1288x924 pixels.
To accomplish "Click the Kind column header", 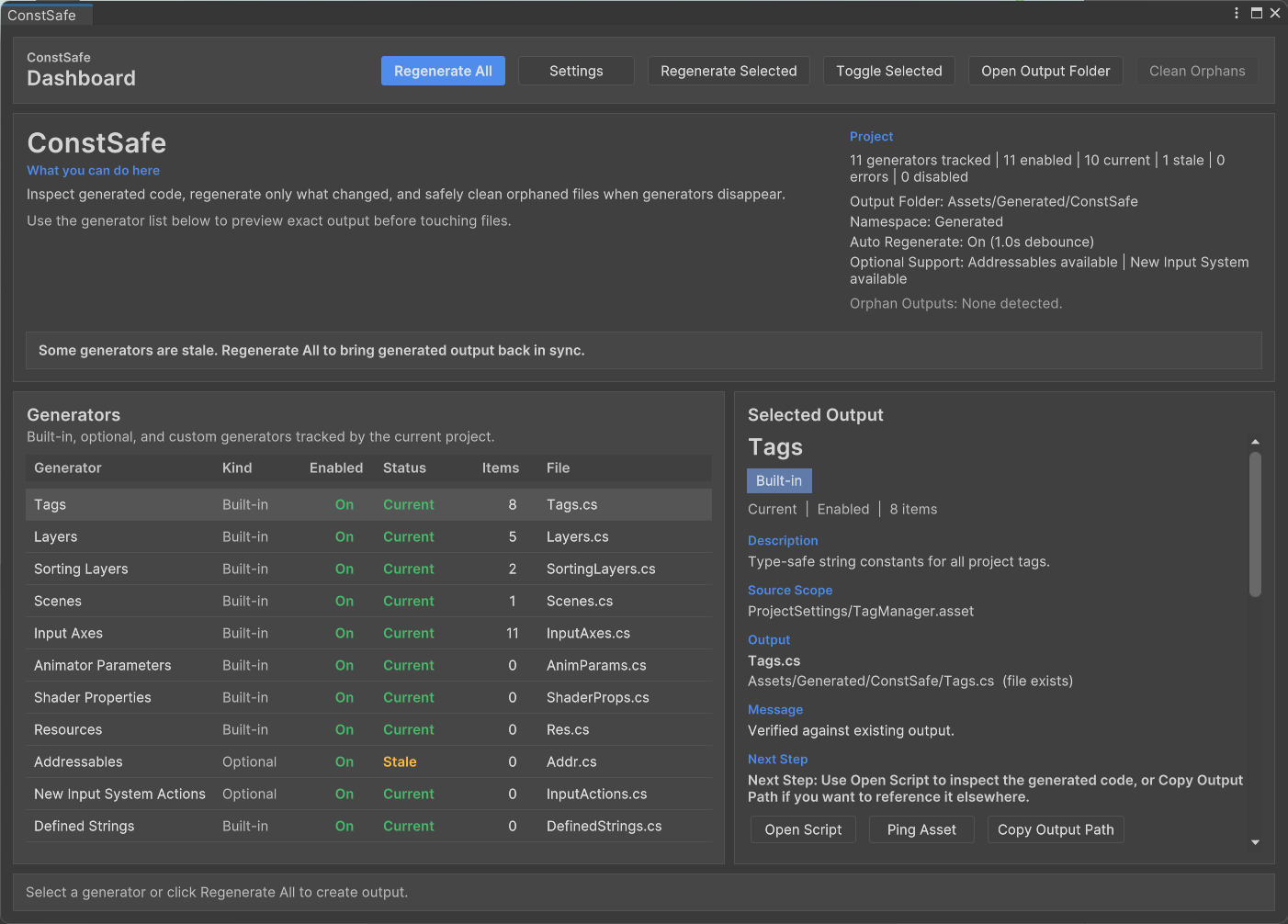I will click(x=237, y=468).
